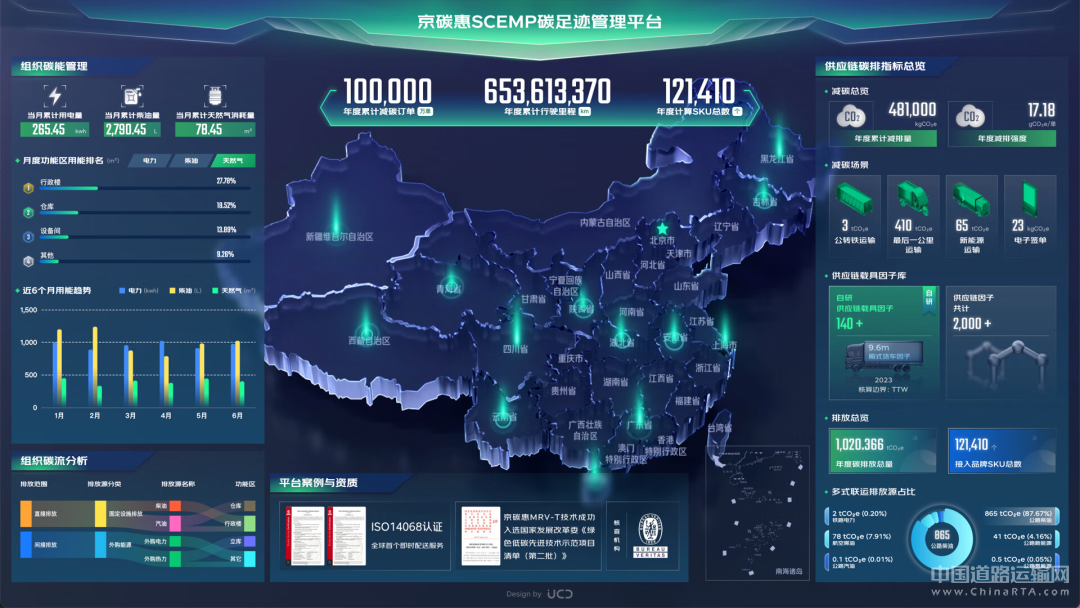
Task: Click the 最后一公里运输 tricycle icon
Action: click(x=913, y=198)
